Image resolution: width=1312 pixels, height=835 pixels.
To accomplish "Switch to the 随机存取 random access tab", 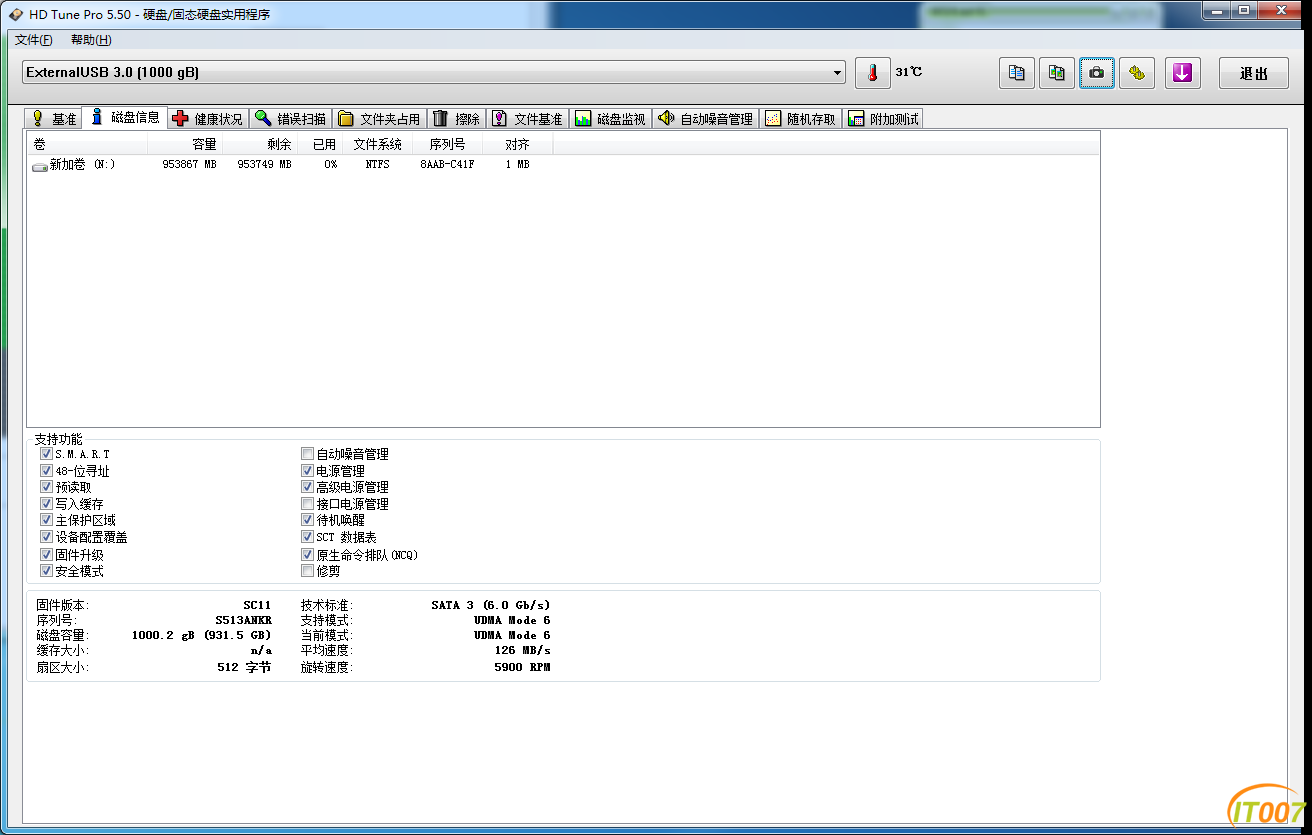I will pyautogui.click(x=801, y=119).
